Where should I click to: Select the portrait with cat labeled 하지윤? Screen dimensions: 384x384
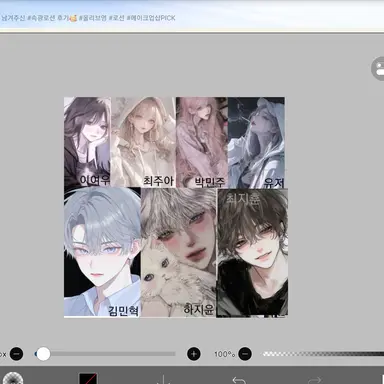pos(179,253)
